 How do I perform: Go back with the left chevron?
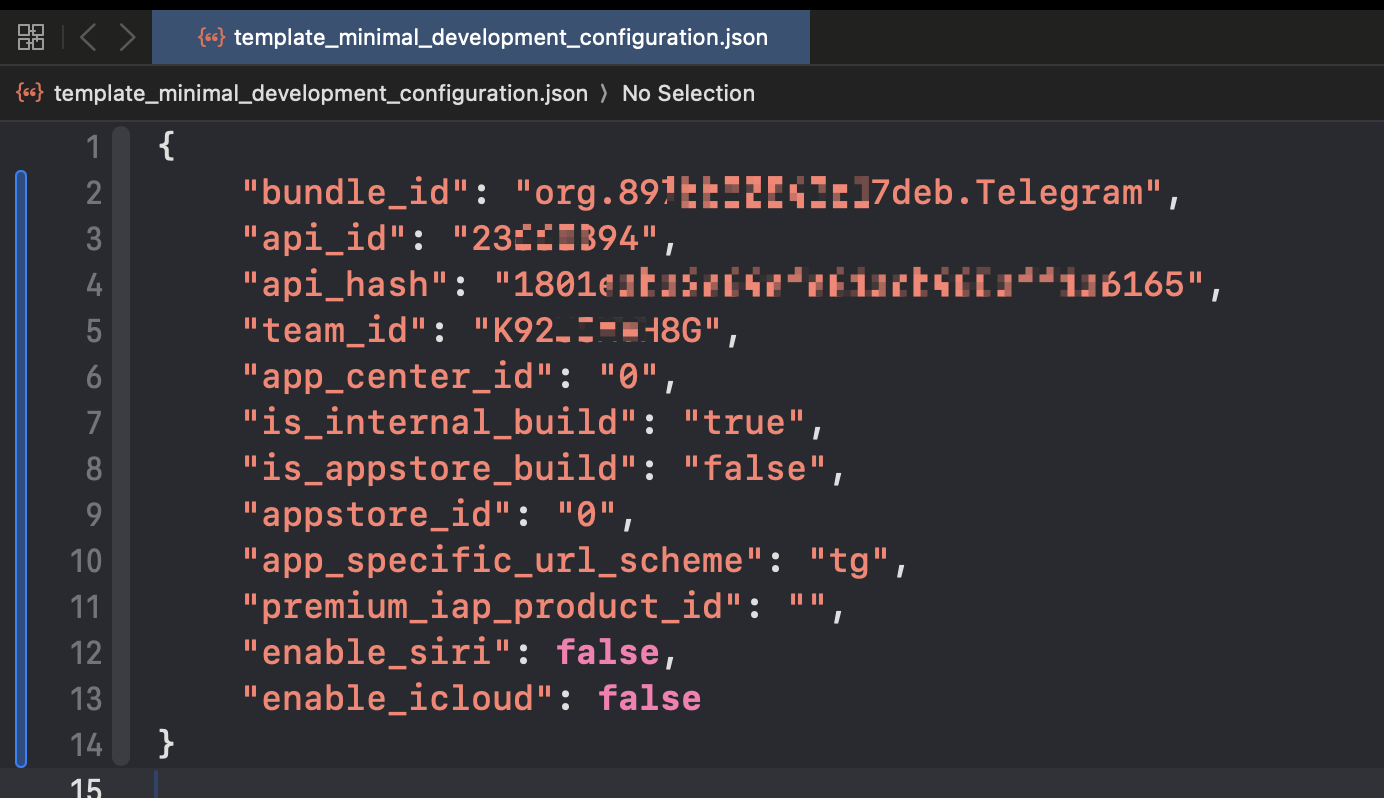pyautogui.click(x=88, y=38)
